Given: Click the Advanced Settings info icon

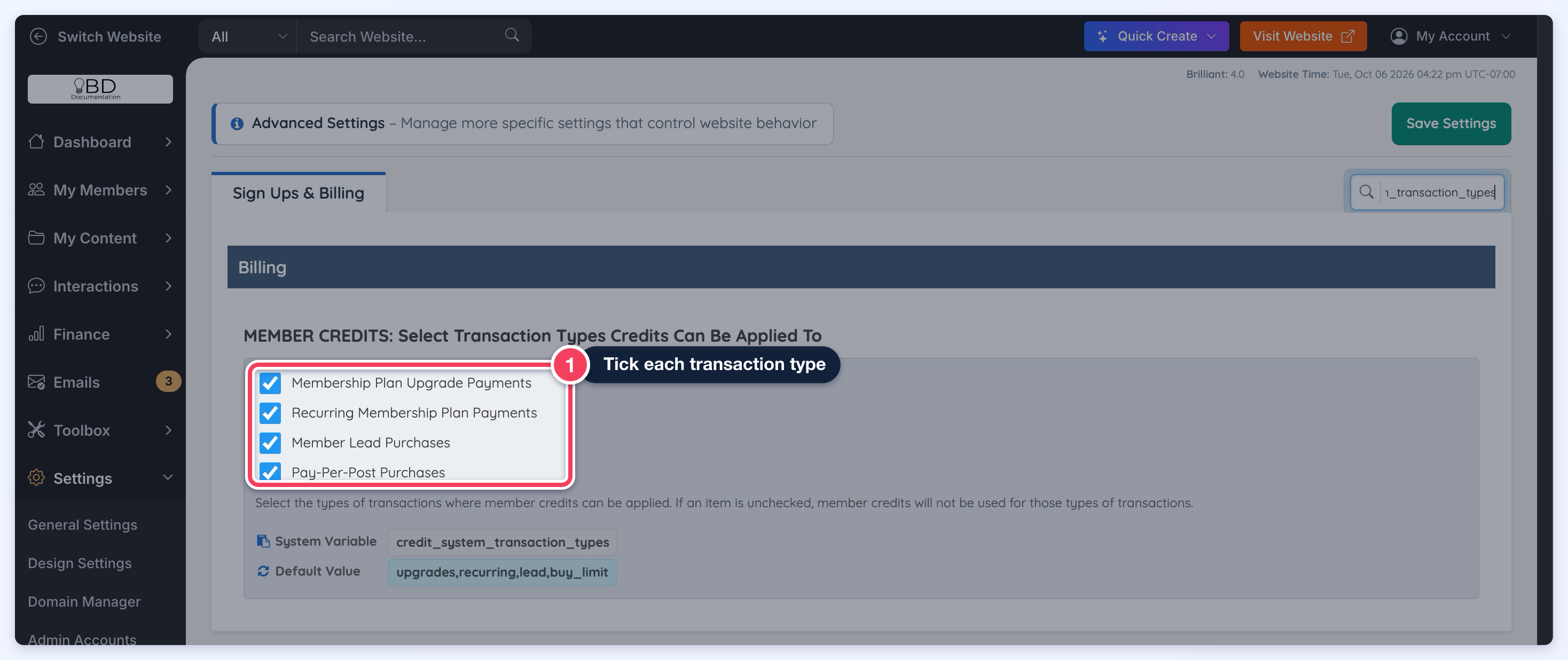Looking at the screenshot, I should point(237,123).
